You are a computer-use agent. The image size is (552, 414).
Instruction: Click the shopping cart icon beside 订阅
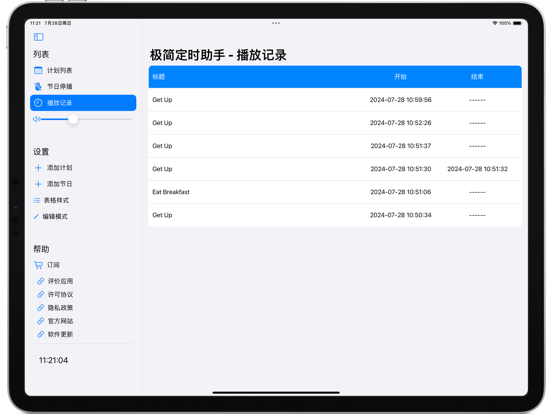click(x=38, y=265)
